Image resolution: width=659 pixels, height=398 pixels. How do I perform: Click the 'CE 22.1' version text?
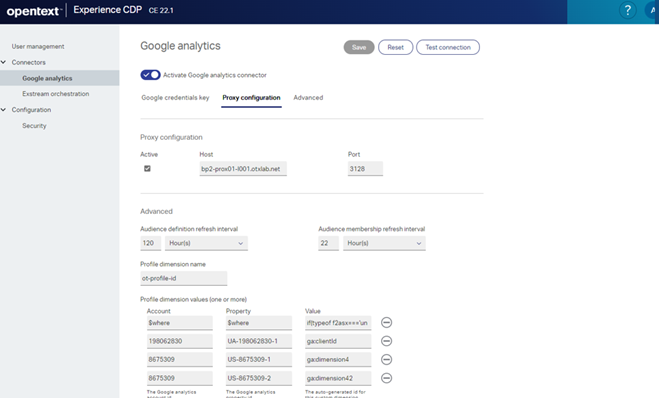pos(161,10)
